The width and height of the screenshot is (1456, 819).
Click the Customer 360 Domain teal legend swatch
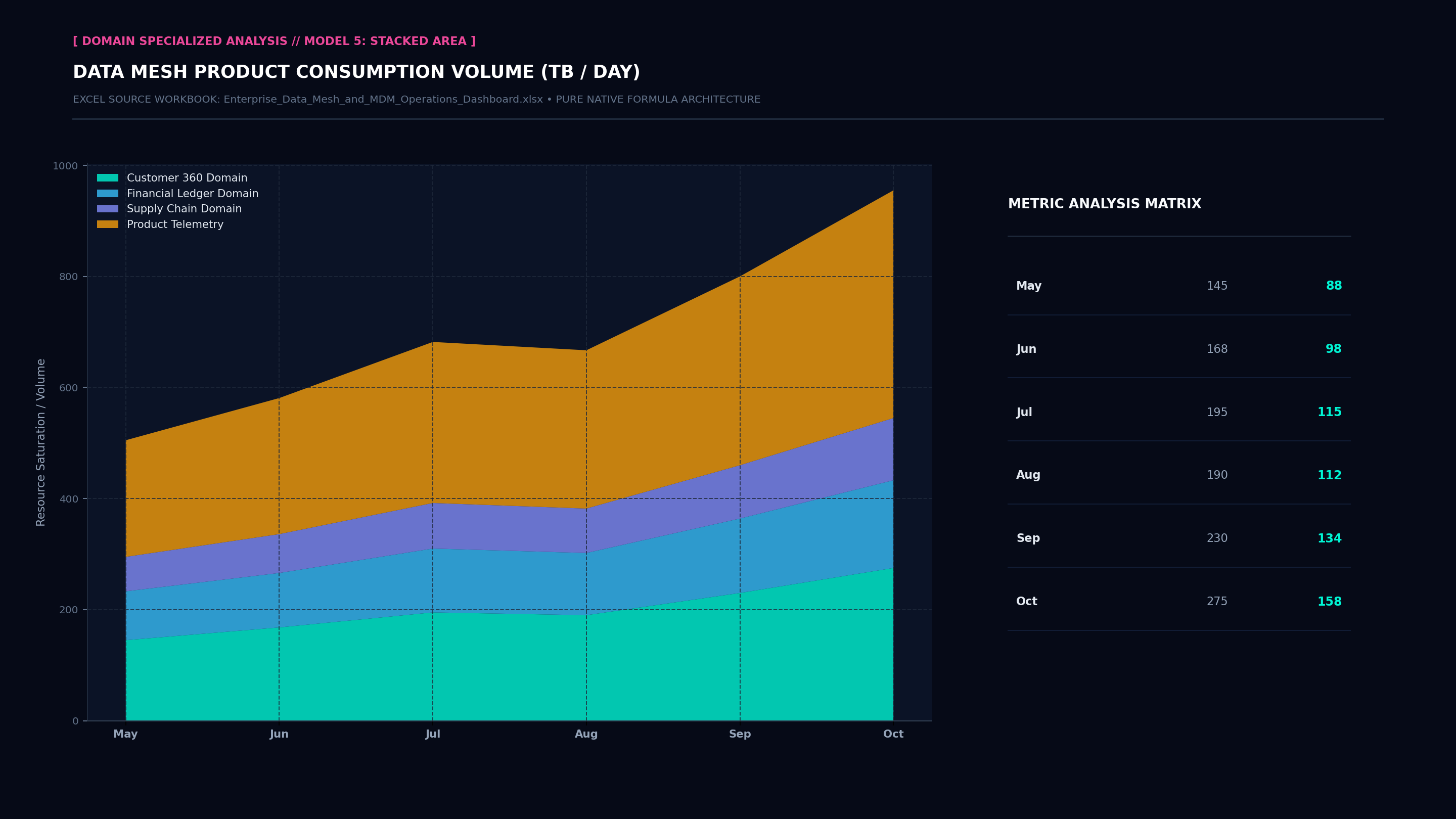107,178
